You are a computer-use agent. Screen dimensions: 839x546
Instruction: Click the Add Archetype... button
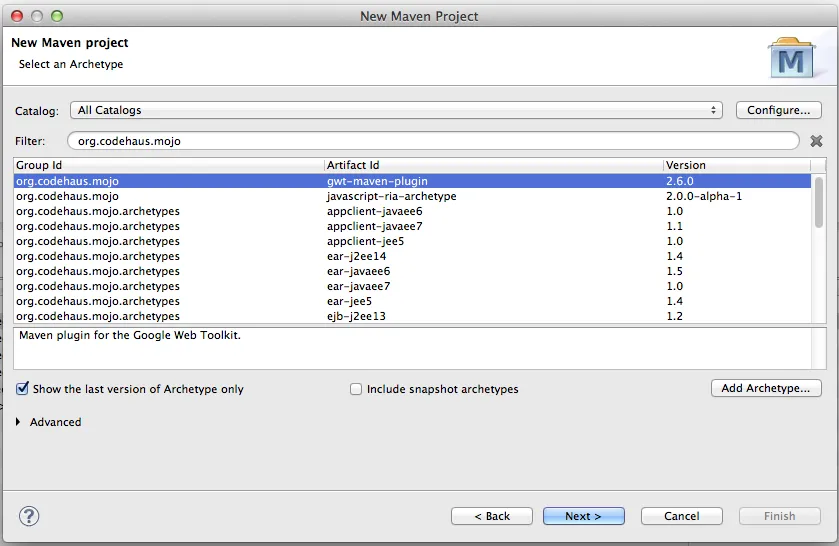tap(766, 388)
